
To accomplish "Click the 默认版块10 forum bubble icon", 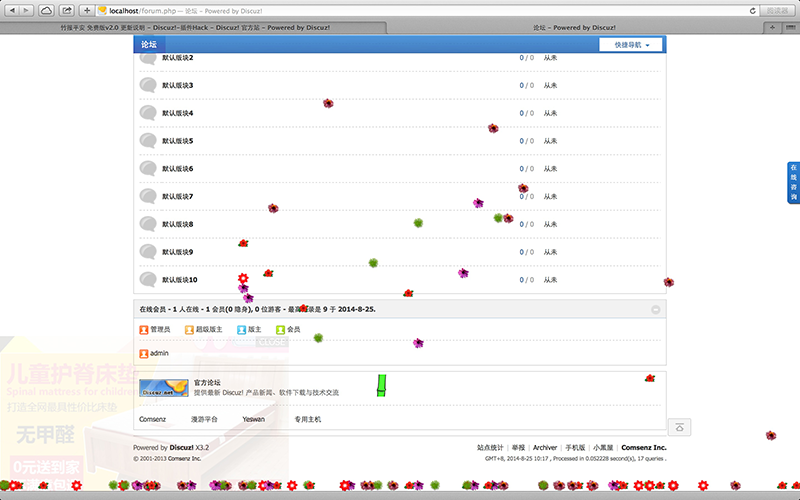I will pos(148,279).
